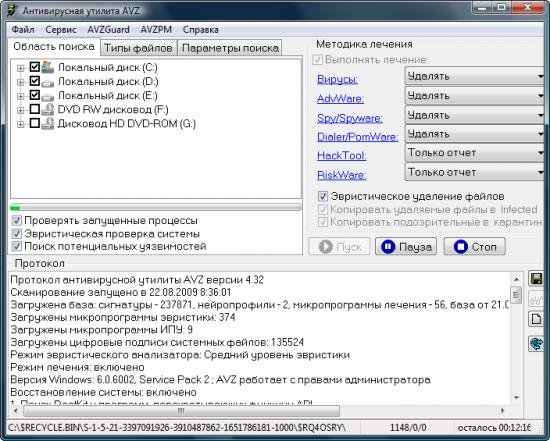Uncheck the Локальный диск (D:) checkbox
This screenshot has width=550, height=441.
click(x=34, y=81)
